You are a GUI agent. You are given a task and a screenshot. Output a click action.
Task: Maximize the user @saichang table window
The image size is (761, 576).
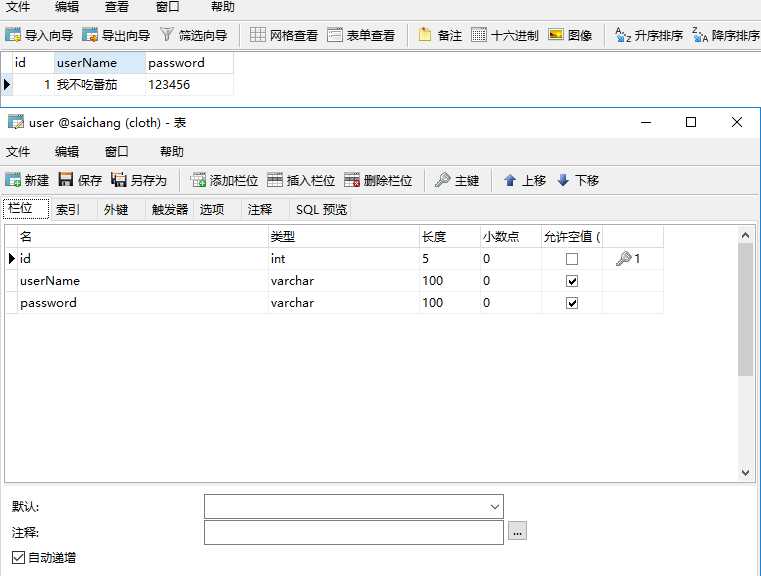pyautogui.click(x=691, y=122)
